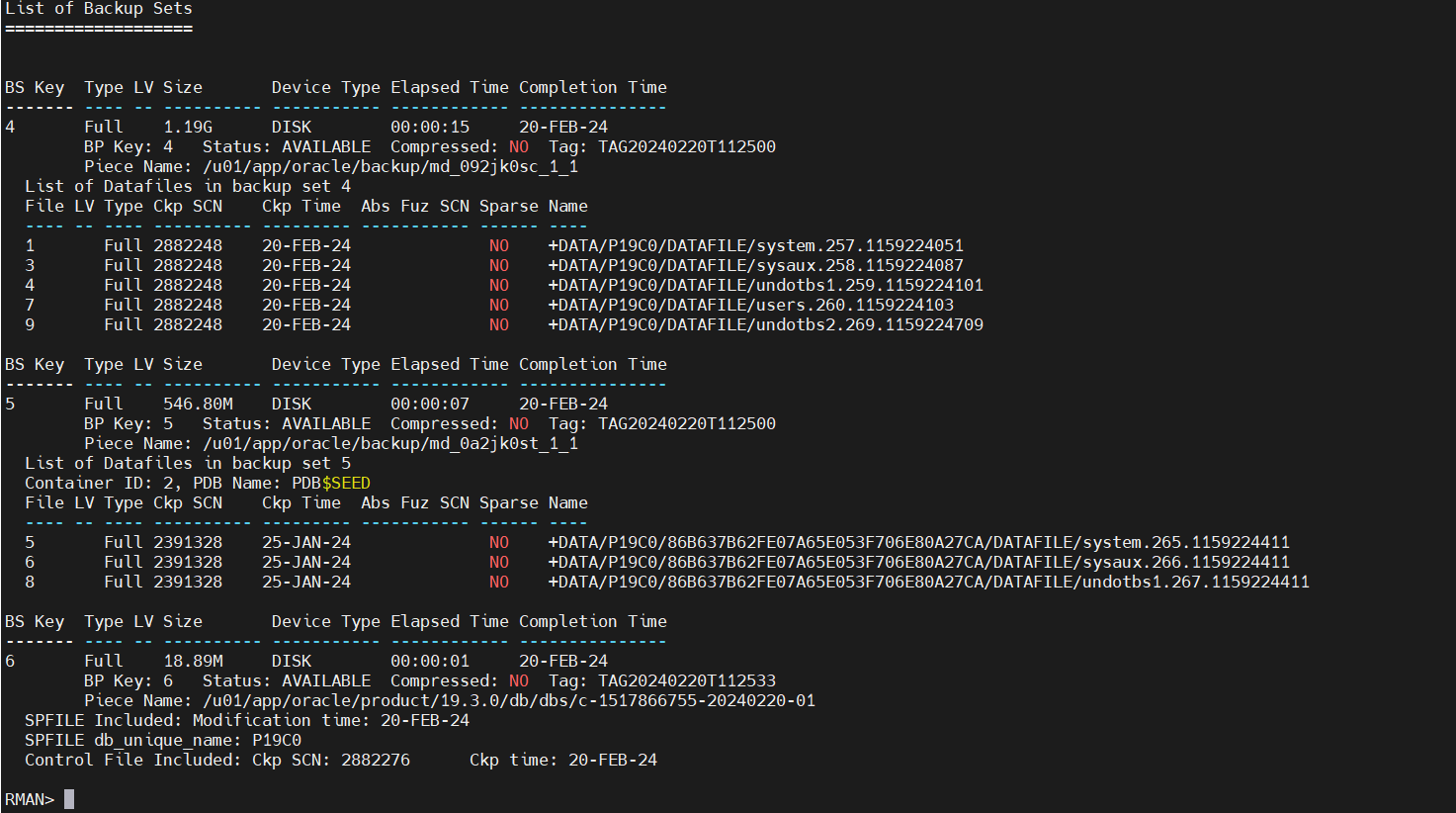The image size is (1456, 813).
Task: Click piece name path md_0a2jk0st_1_1
Action: click(x=390, y=443)
